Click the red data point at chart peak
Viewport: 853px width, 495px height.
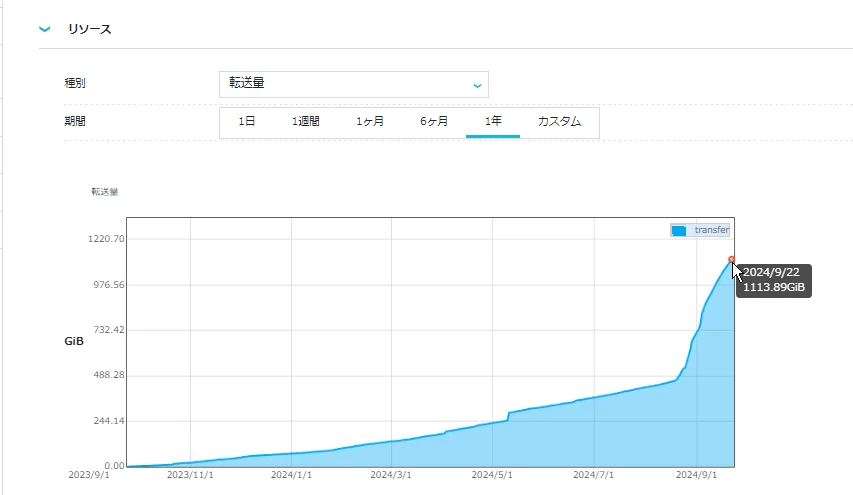(731, 260)
